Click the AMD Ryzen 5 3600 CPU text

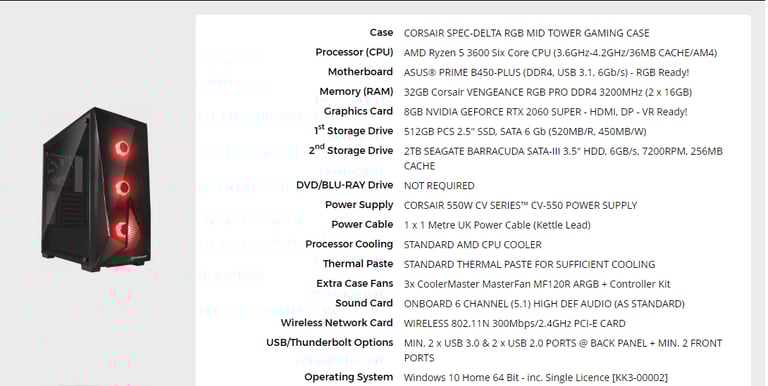tap(560, 53)
